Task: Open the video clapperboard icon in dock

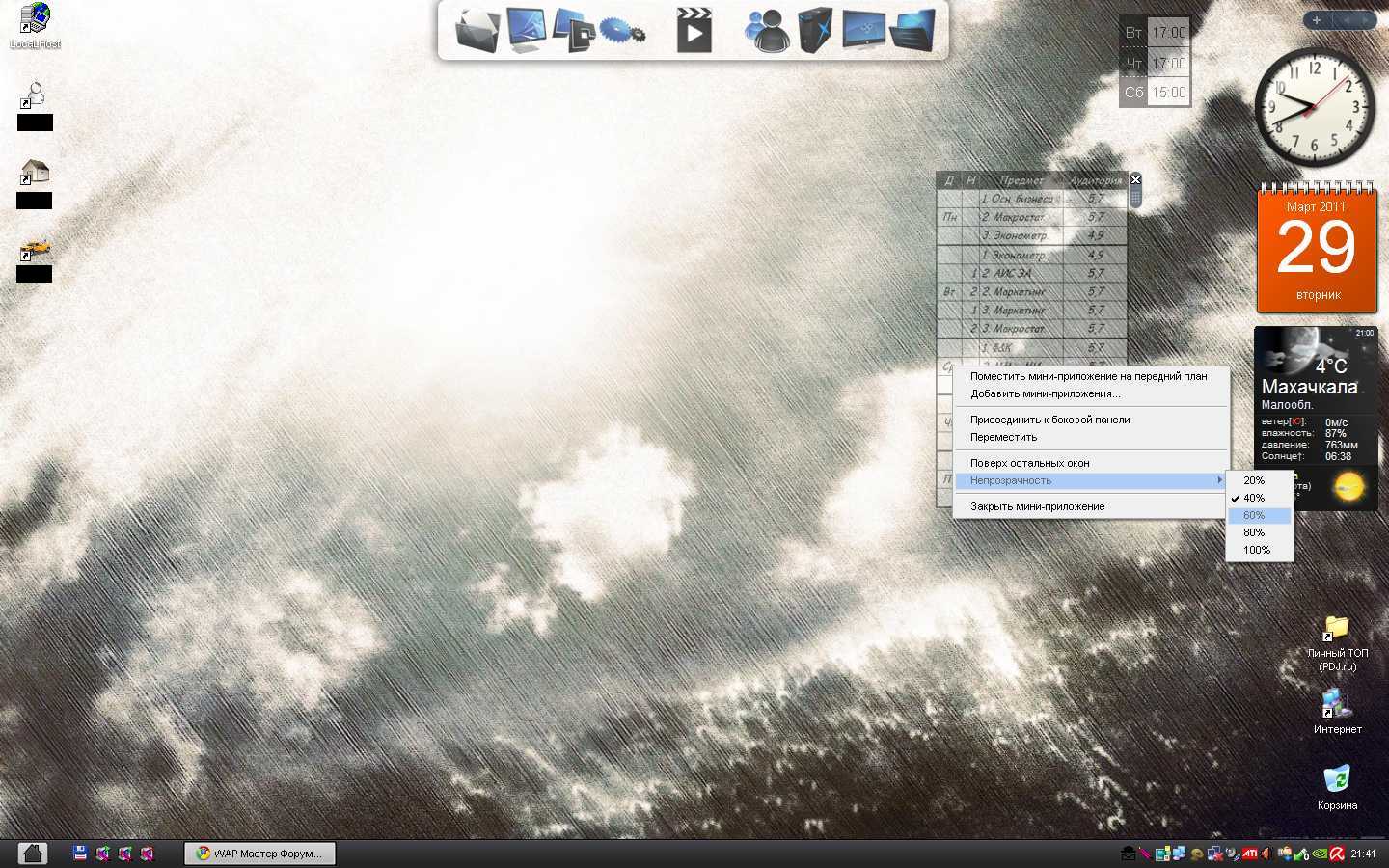Action: [x=694, y=30]
